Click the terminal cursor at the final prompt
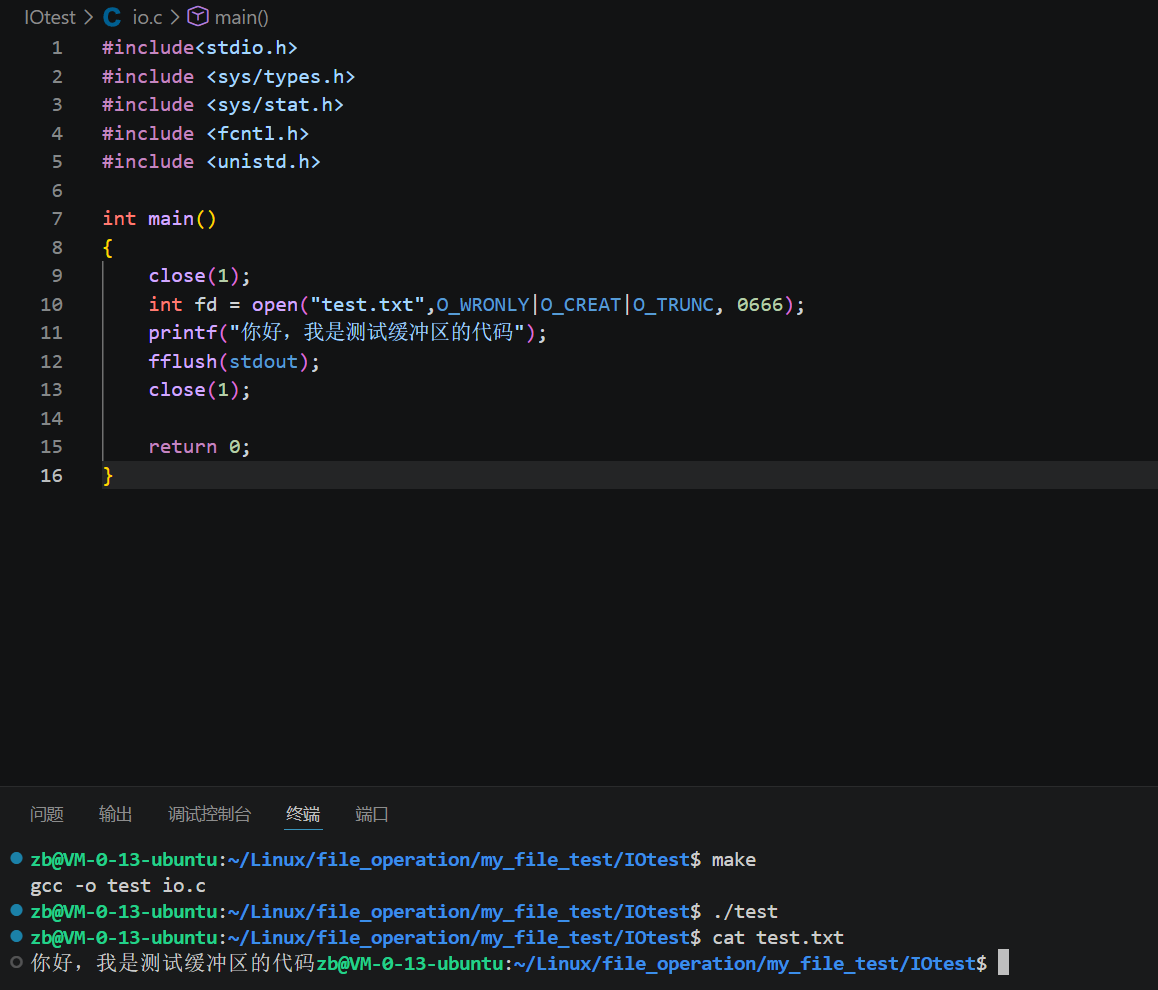1158x990 pixels. 1003,963
